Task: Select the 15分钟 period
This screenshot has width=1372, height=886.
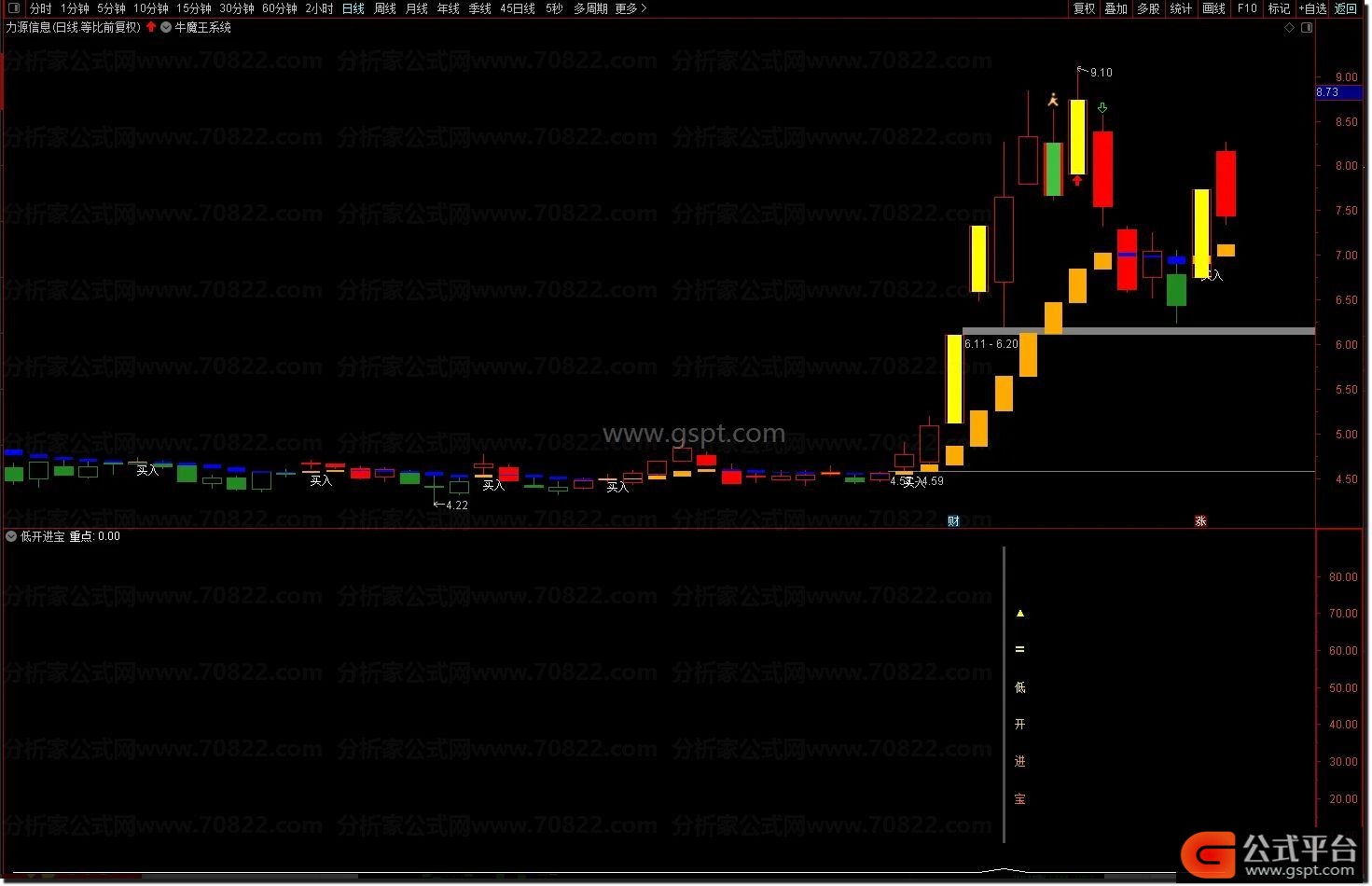Action: (194, 8)
